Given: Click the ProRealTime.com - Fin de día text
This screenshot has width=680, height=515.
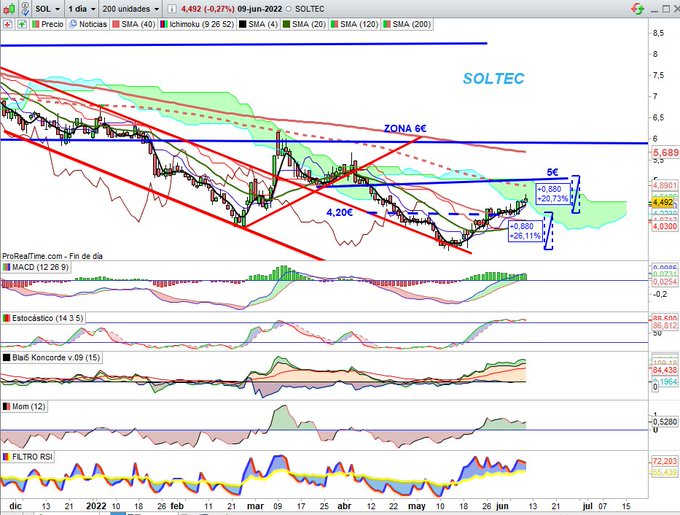Looking at the screenshot, I should point(52,256).
